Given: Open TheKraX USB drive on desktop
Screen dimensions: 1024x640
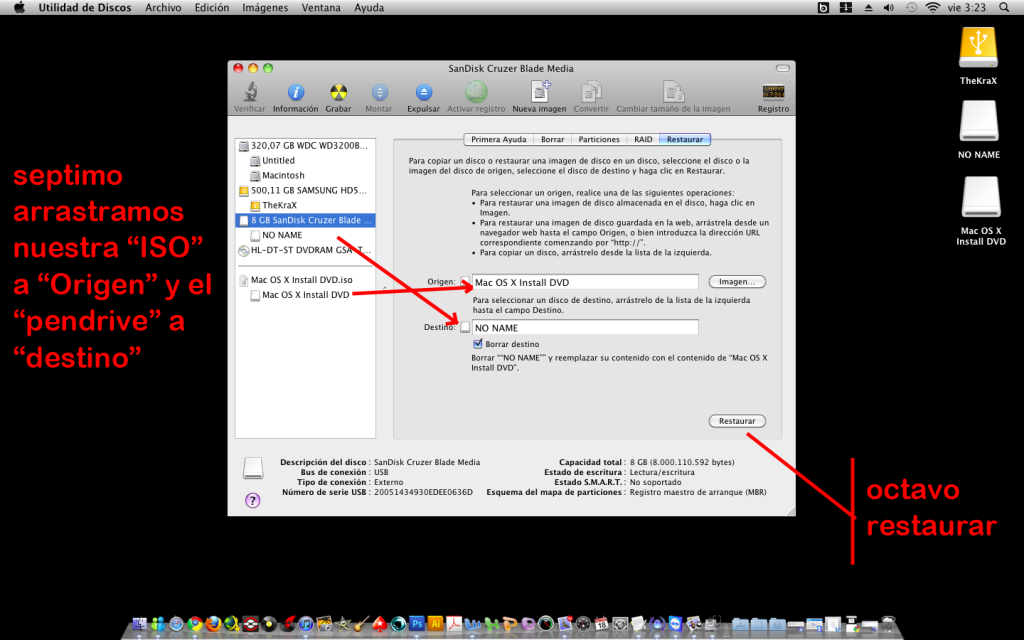Looking at the screenshot, I should click(978, 47).
